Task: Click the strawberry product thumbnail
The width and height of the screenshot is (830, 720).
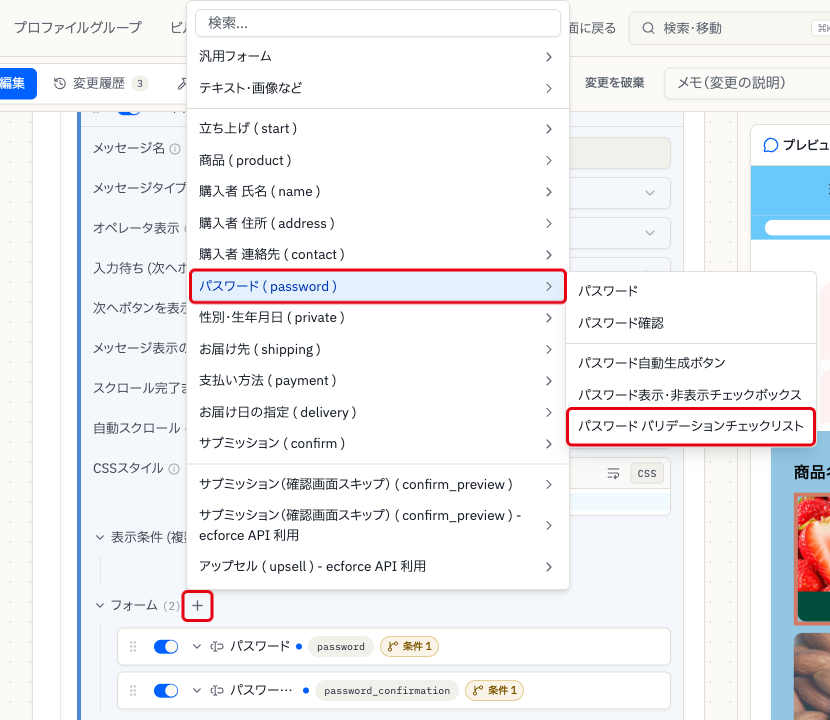Action: [x=812, y=559]
